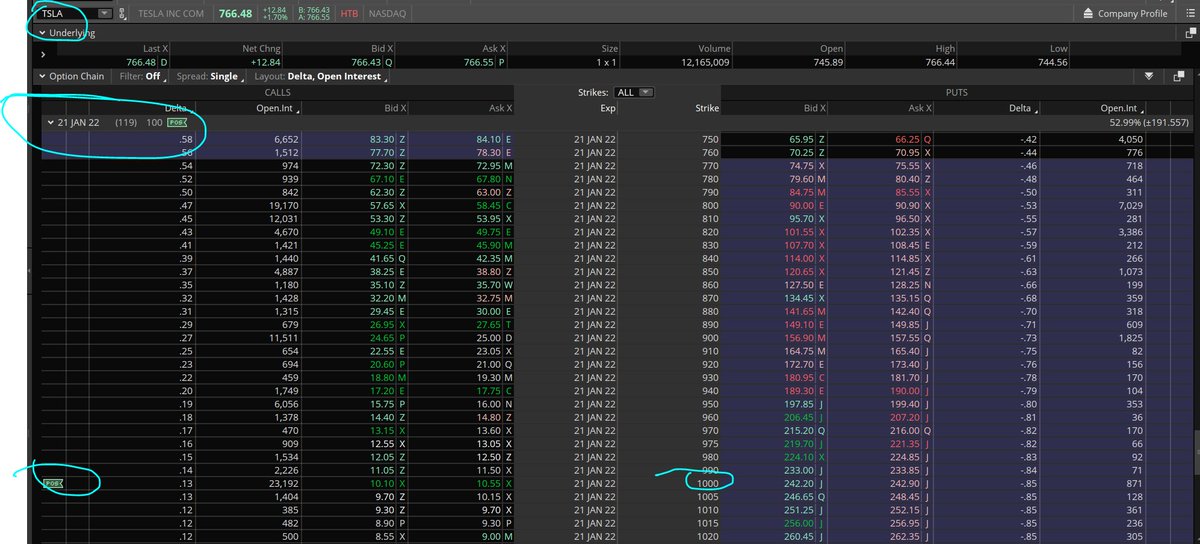The image size is (1200, 544).
Task: Click the HTB indicator in the top bar
Action: coord(350,14)
